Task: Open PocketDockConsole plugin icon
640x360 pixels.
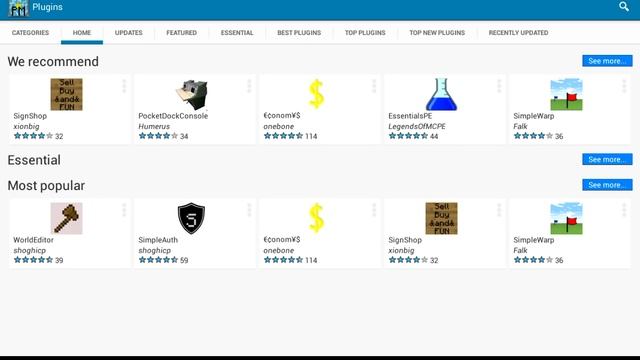Action: [192, 94]
